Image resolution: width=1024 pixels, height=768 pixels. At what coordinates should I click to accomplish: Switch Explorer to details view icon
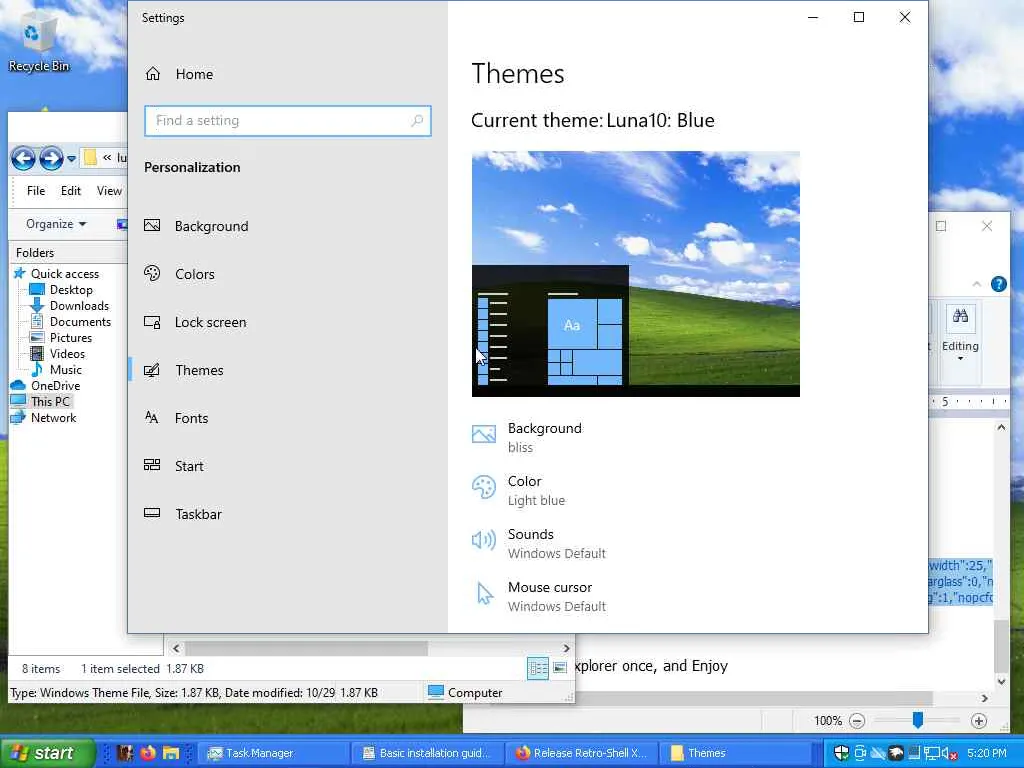tap(538, 668)
